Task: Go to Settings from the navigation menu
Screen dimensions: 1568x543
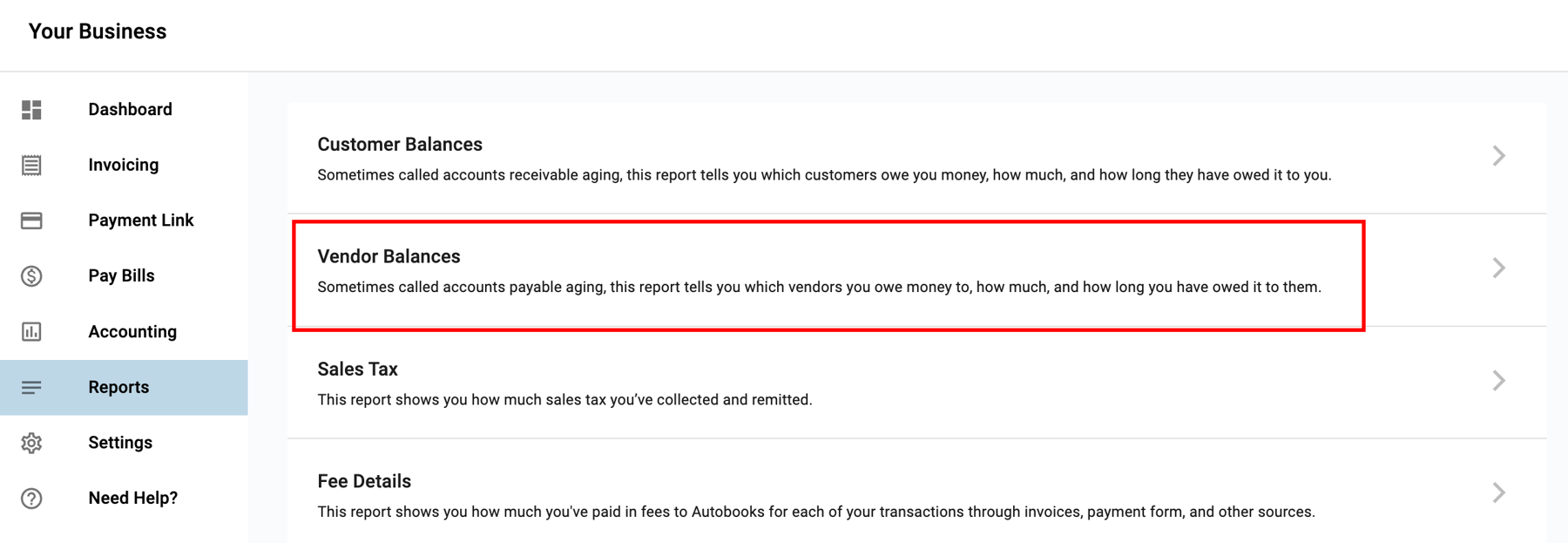Action: 119,443
